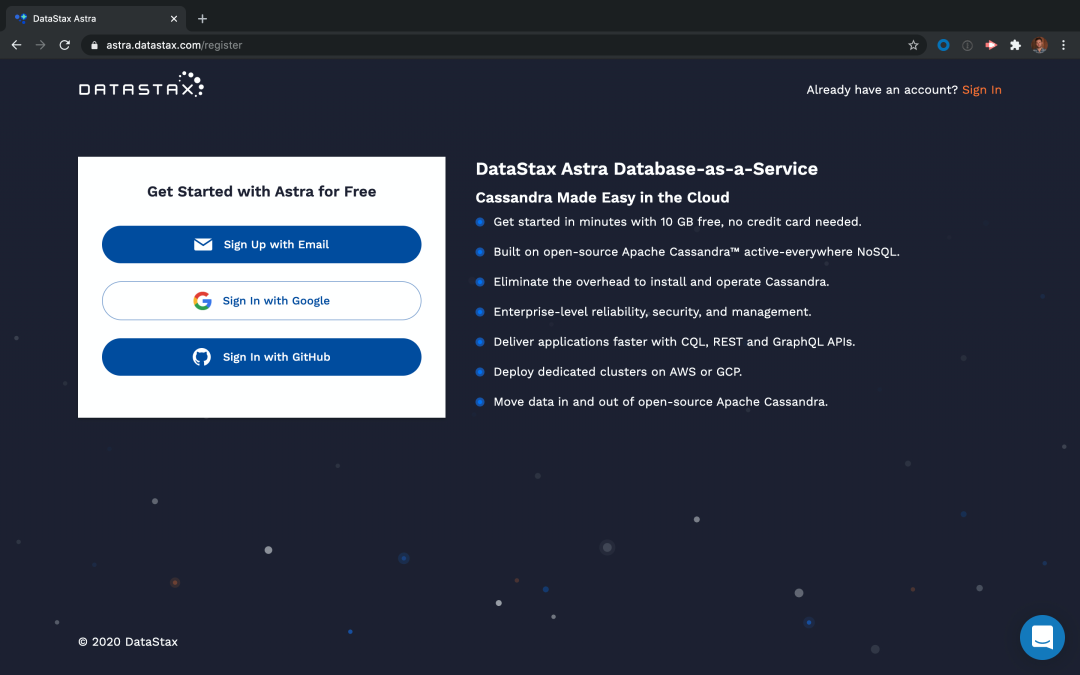The height and width of the screenshot is (675, 1080).
Task: Choose Sign In with Google
Action: tap(262, 300)
